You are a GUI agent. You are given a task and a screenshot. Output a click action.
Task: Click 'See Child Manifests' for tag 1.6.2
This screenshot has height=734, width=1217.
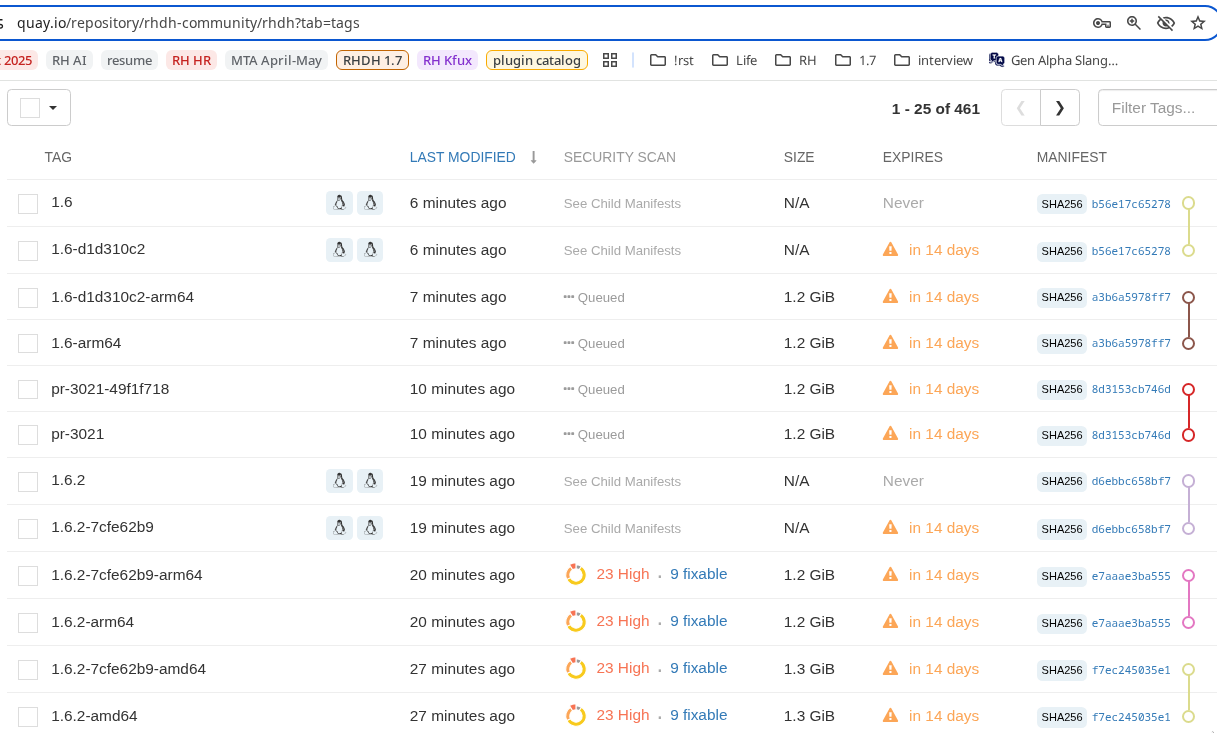coord(622,482)
